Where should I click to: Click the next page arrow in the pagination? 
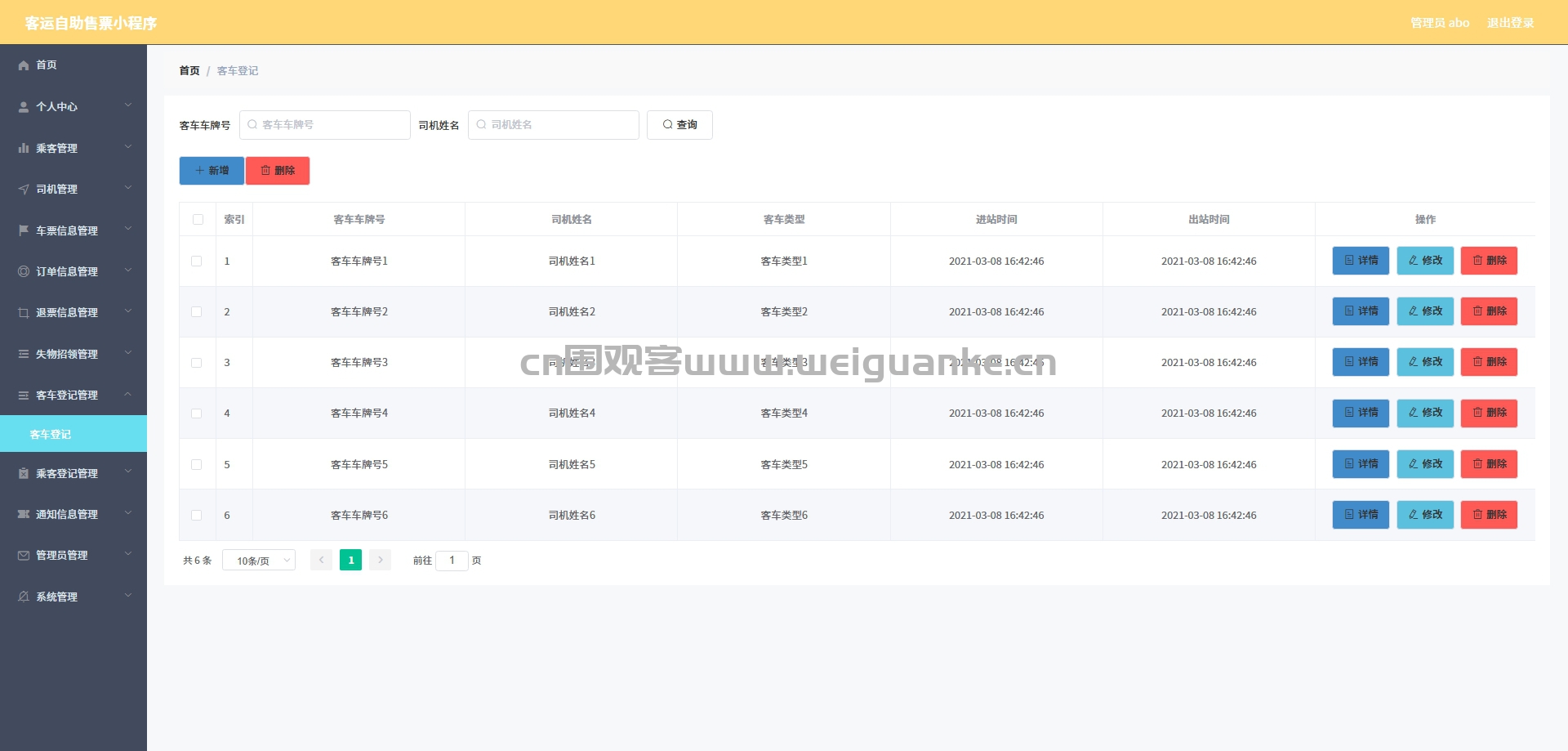coord(380,560)
